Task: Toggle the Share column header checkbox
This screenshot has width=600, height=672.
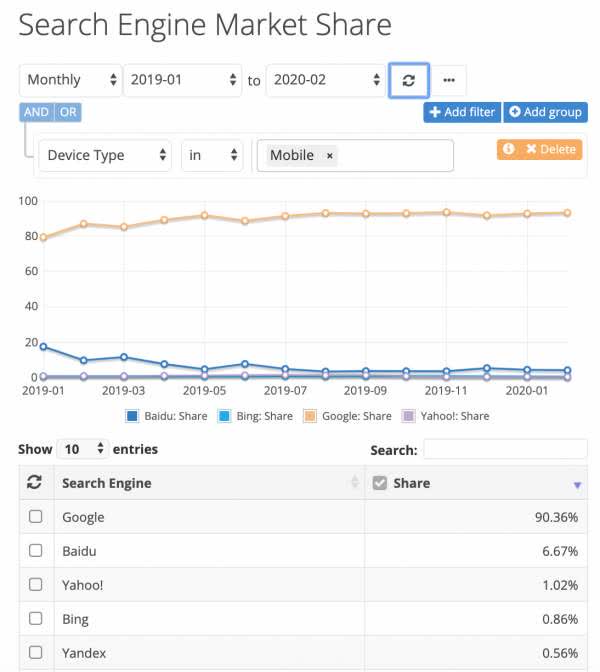Action: (380, 483)
